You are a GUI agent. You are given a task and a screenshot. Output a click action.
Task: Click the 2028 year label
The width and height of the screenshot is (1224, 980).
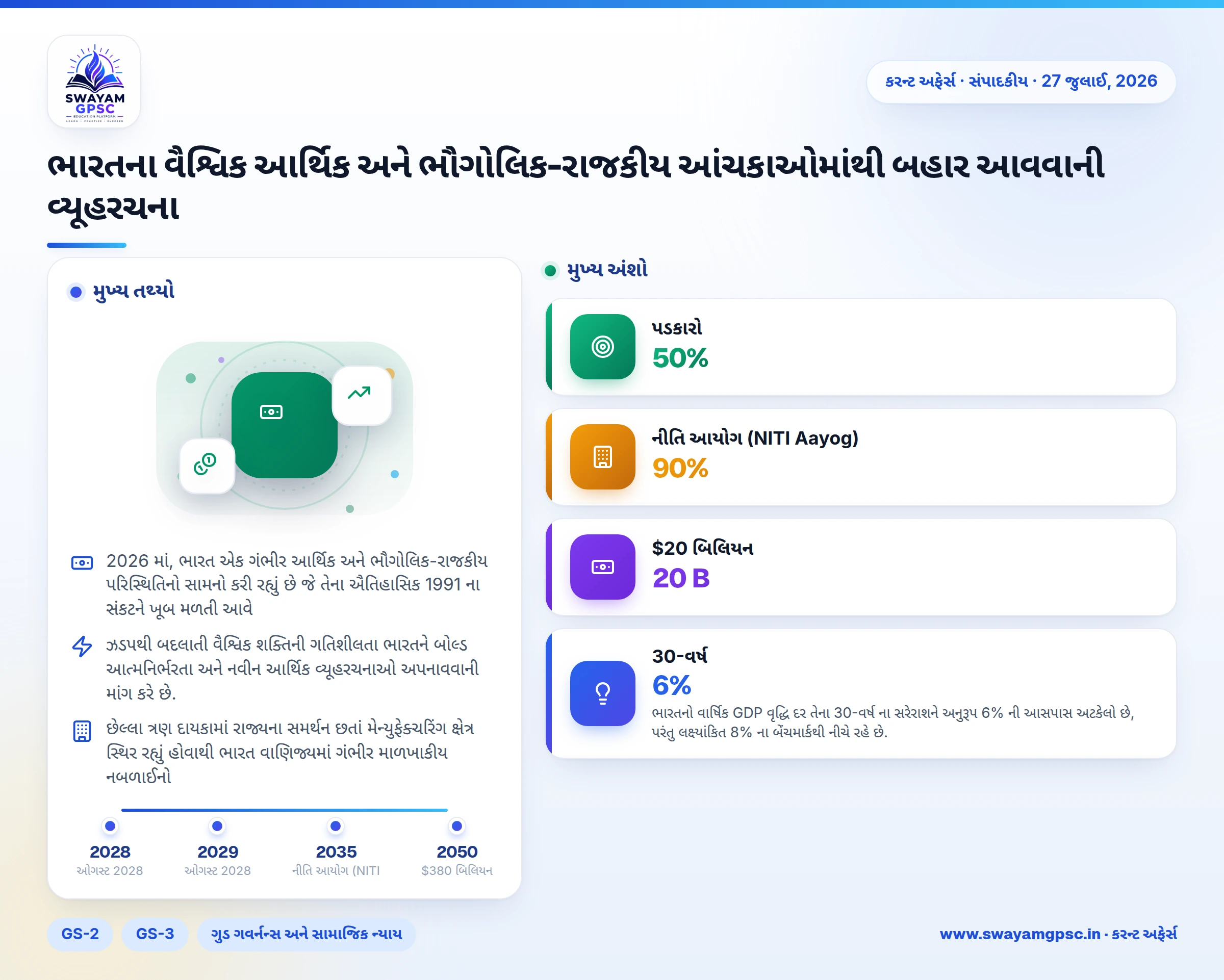[110, 852]
